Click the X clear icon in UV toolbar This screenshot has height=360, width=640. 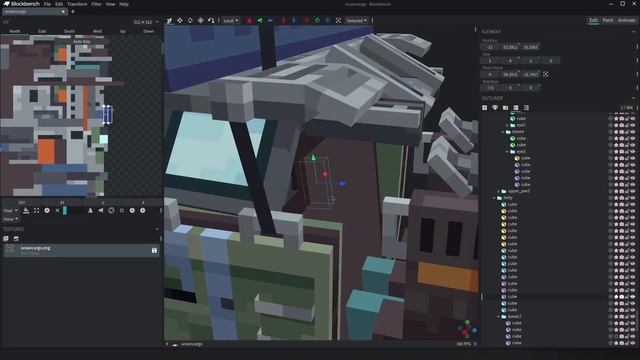click(58, 211)
